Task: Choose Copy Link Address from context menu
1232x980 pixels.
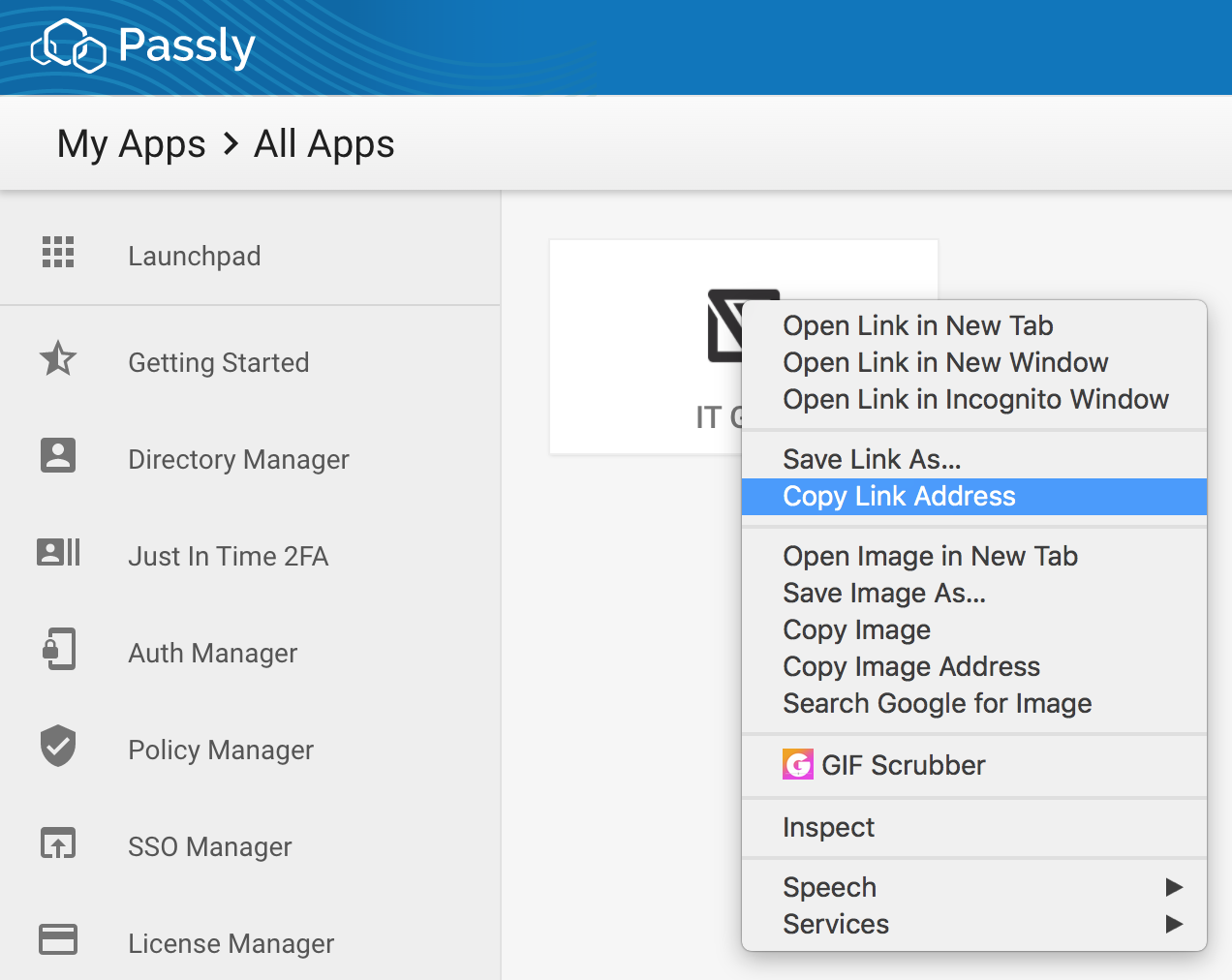Action: [899, 496]
